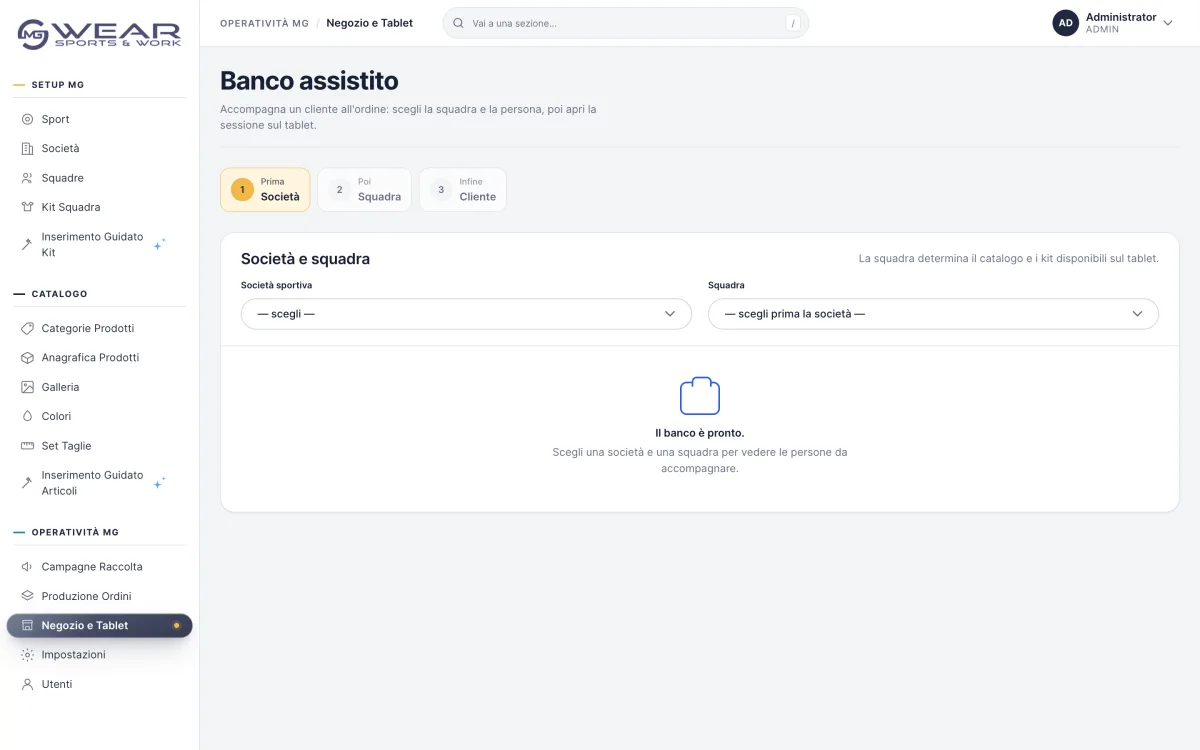Click the Negozio e Tablet breadcrumb
The width and height of the screenshot is (1200, 750).
(x=370, y=23)
